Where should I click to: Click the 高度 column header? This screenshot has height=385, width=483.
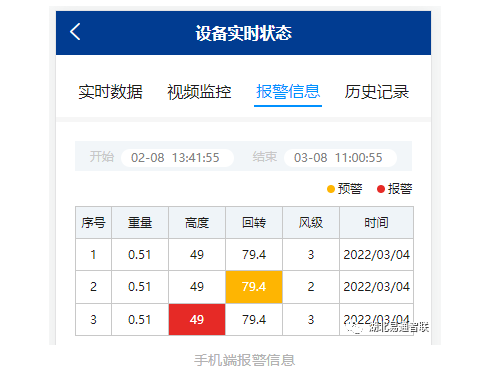point(197,222)
